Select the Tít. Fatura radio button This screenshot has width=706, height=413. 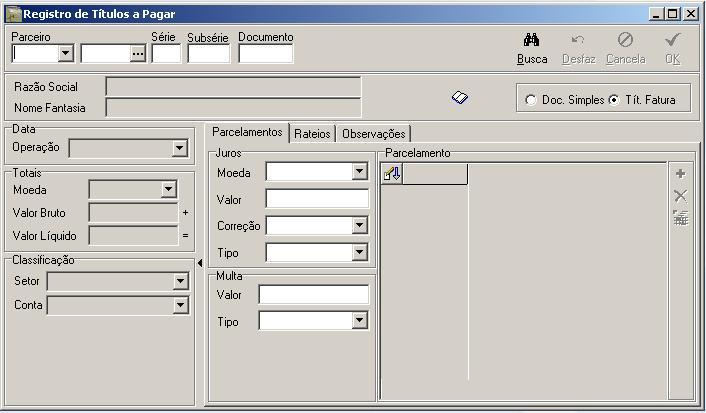pos(614,100)
